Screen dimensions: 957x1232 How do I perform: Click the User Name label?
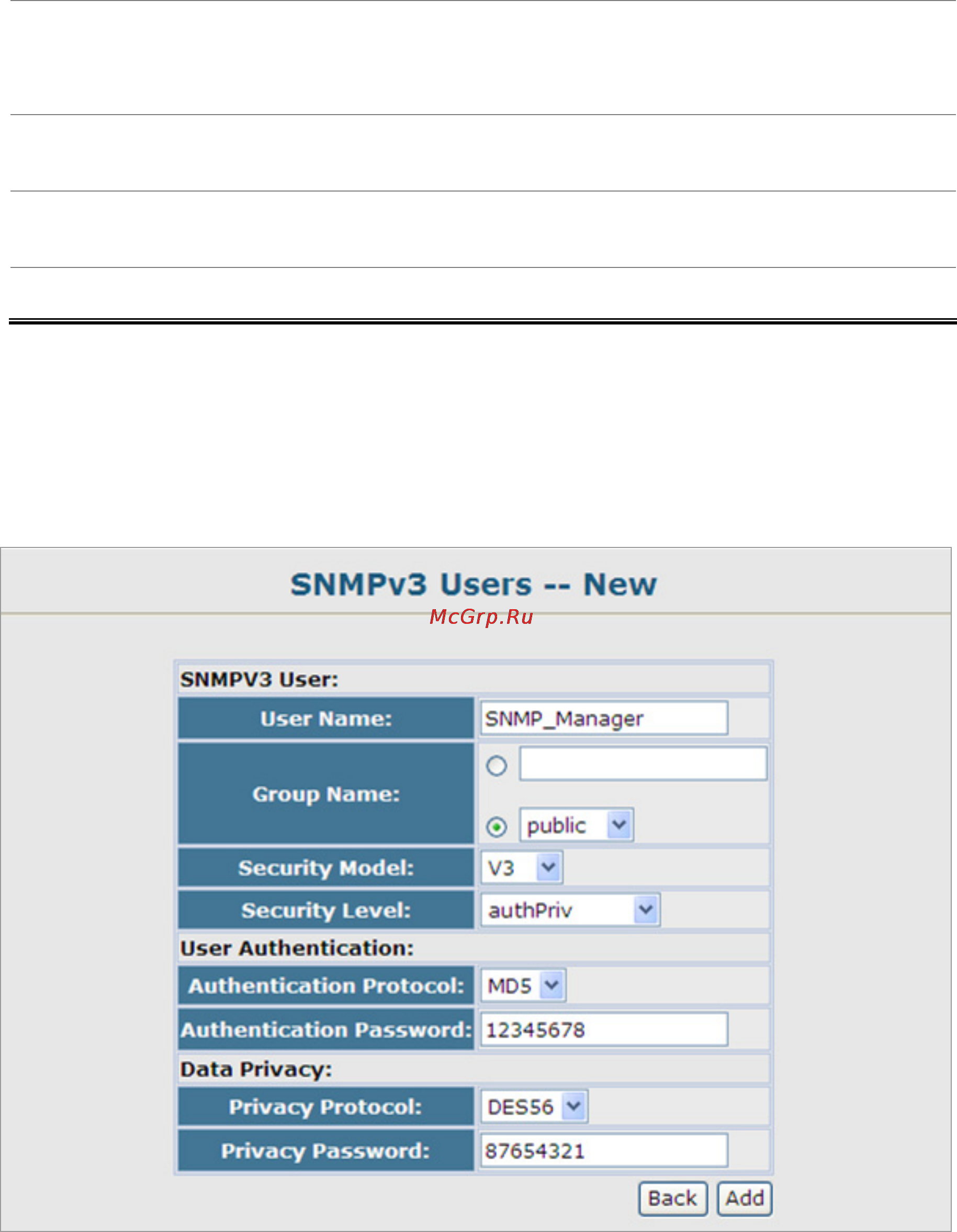point(326,719)
